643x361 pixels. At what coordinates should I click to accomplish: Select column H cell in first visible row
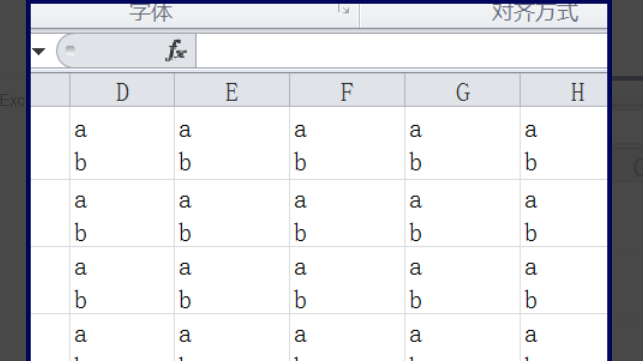pos(564,143)
